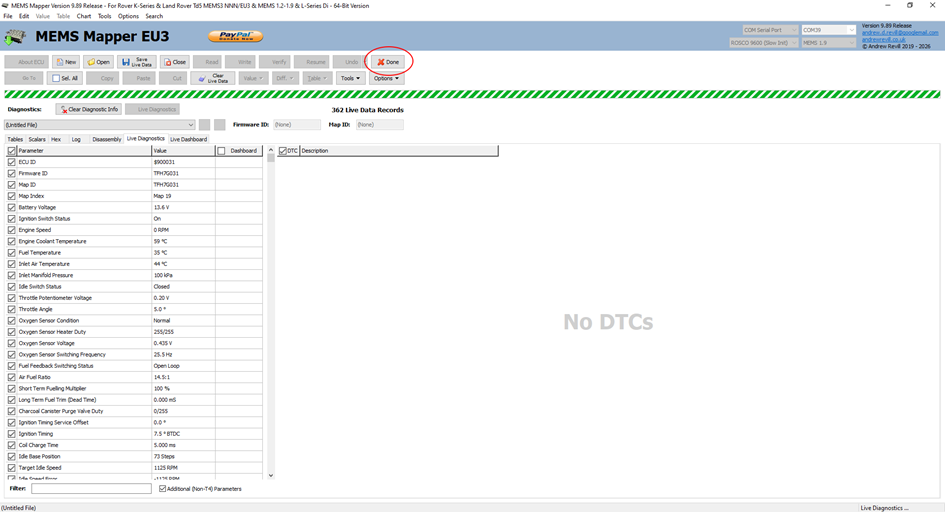The image size is (945, 512).
Task: Open the COM39 port dropdown
Action: [828, 30]
